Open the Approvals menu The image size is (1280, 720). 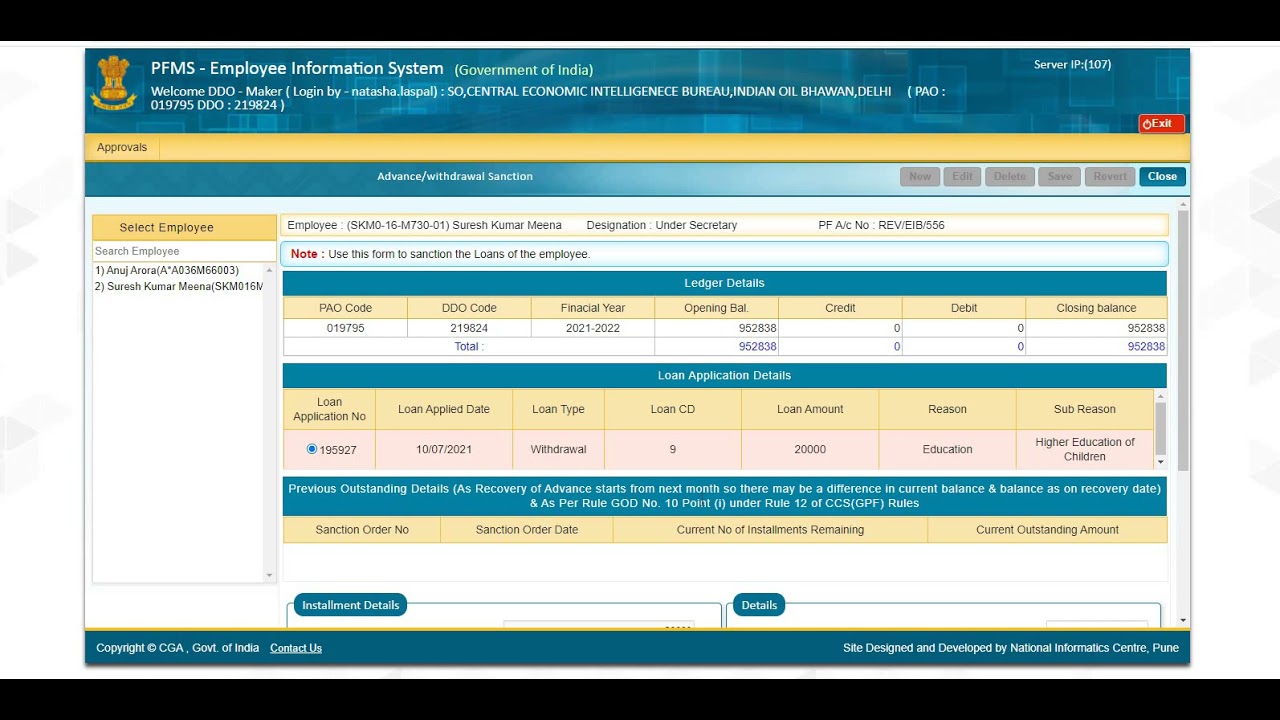[122, 147]
